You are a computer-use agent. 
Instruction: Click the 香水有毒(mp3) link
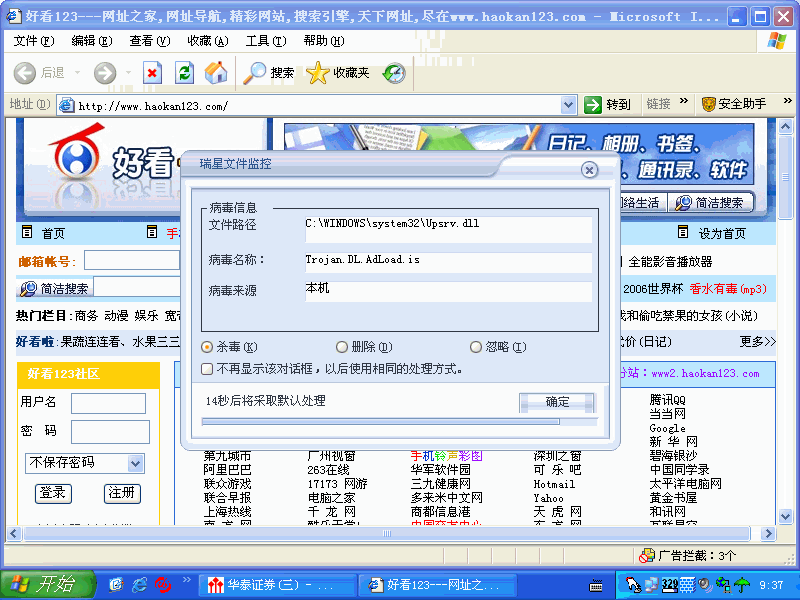click(728, 289)
